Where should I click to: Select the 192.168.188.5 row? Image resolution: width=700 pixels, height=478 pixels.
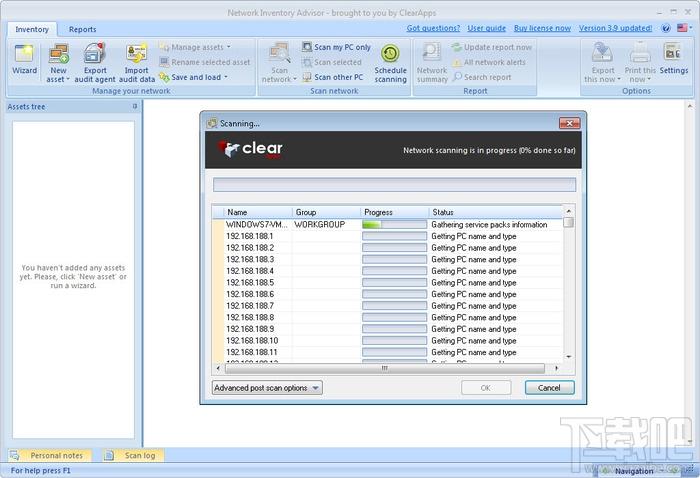388,283
